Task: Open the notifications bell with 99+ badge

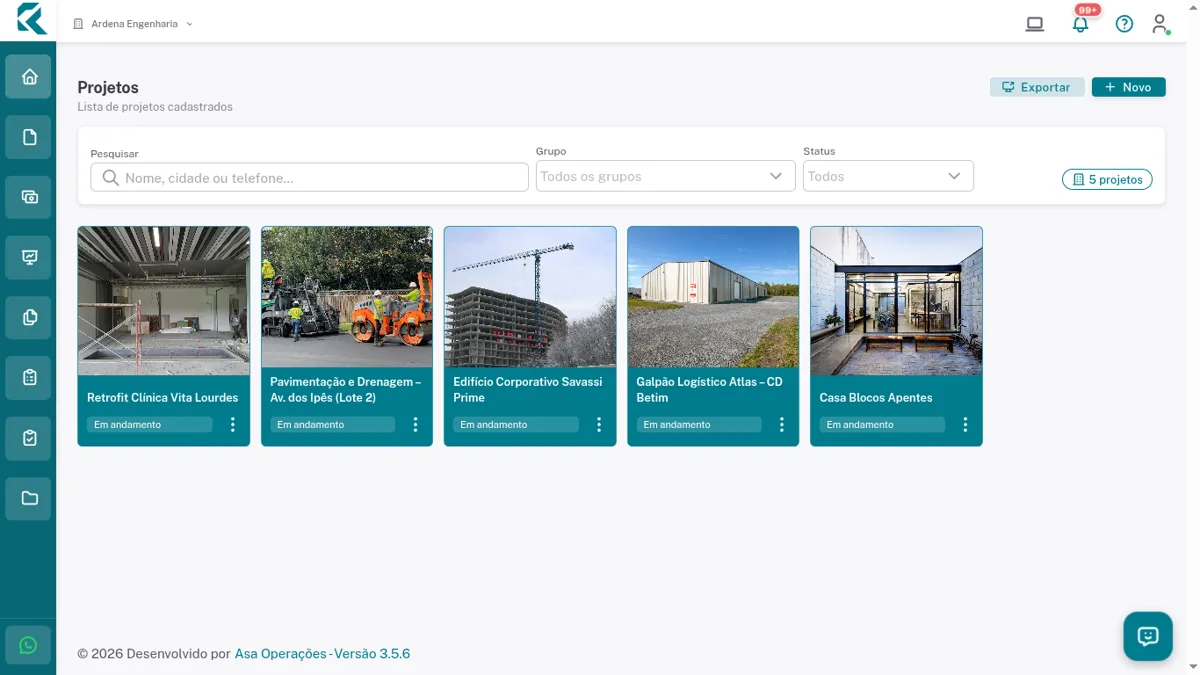Action: (1081, 23)
